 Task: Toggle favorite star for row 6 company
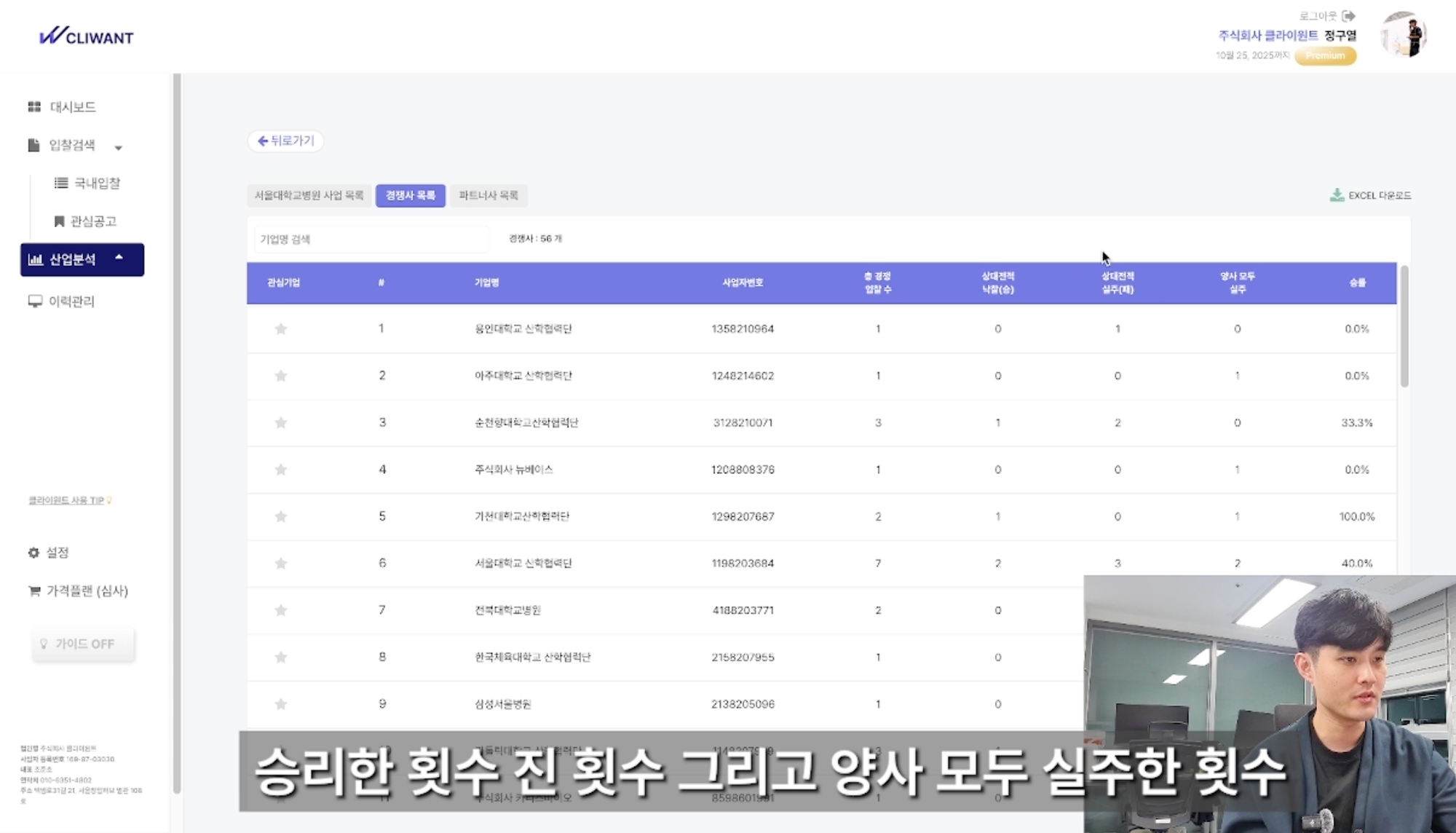pos(280,564)
